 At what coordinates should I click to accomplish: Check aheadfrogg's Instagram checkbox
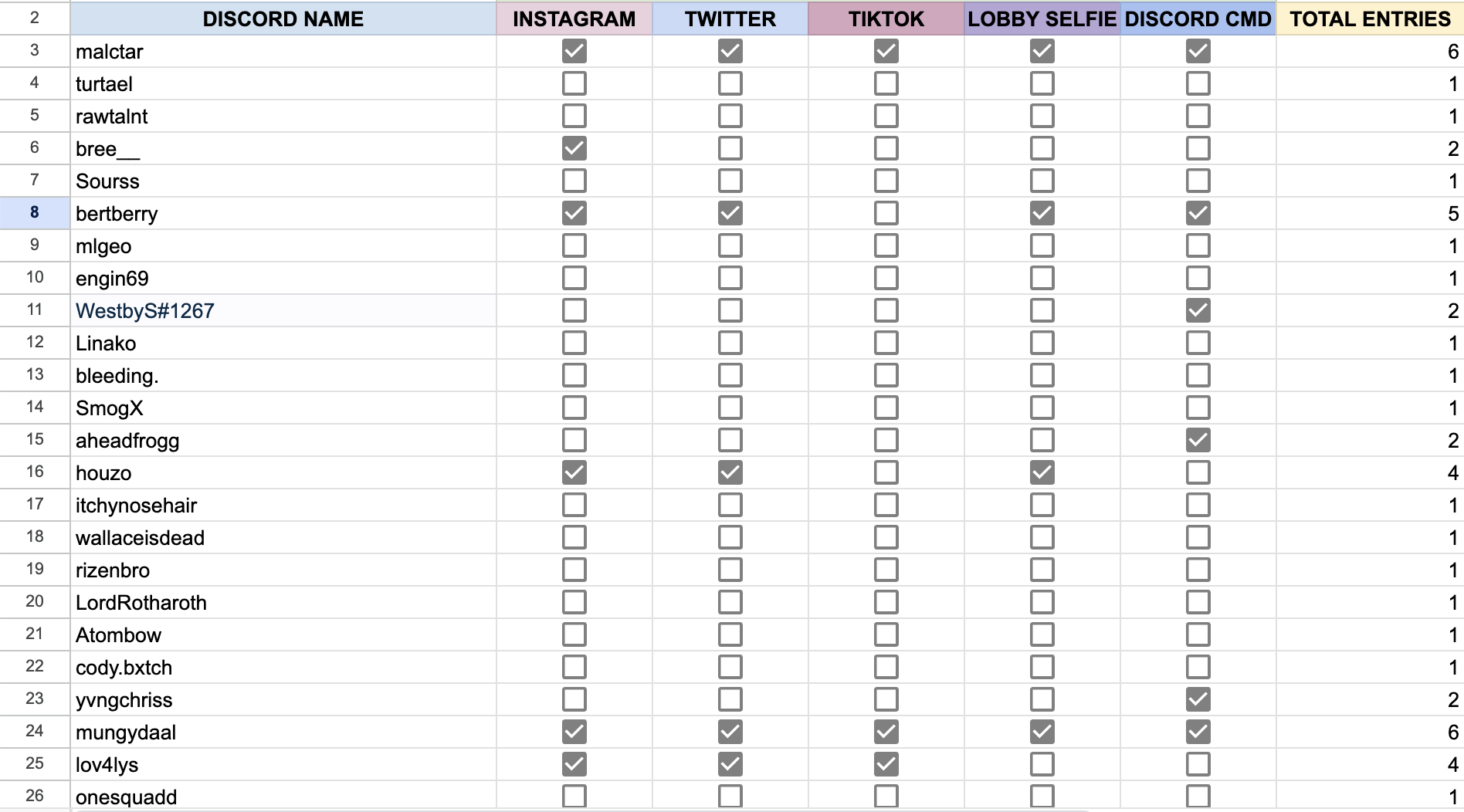pos(574,440)
